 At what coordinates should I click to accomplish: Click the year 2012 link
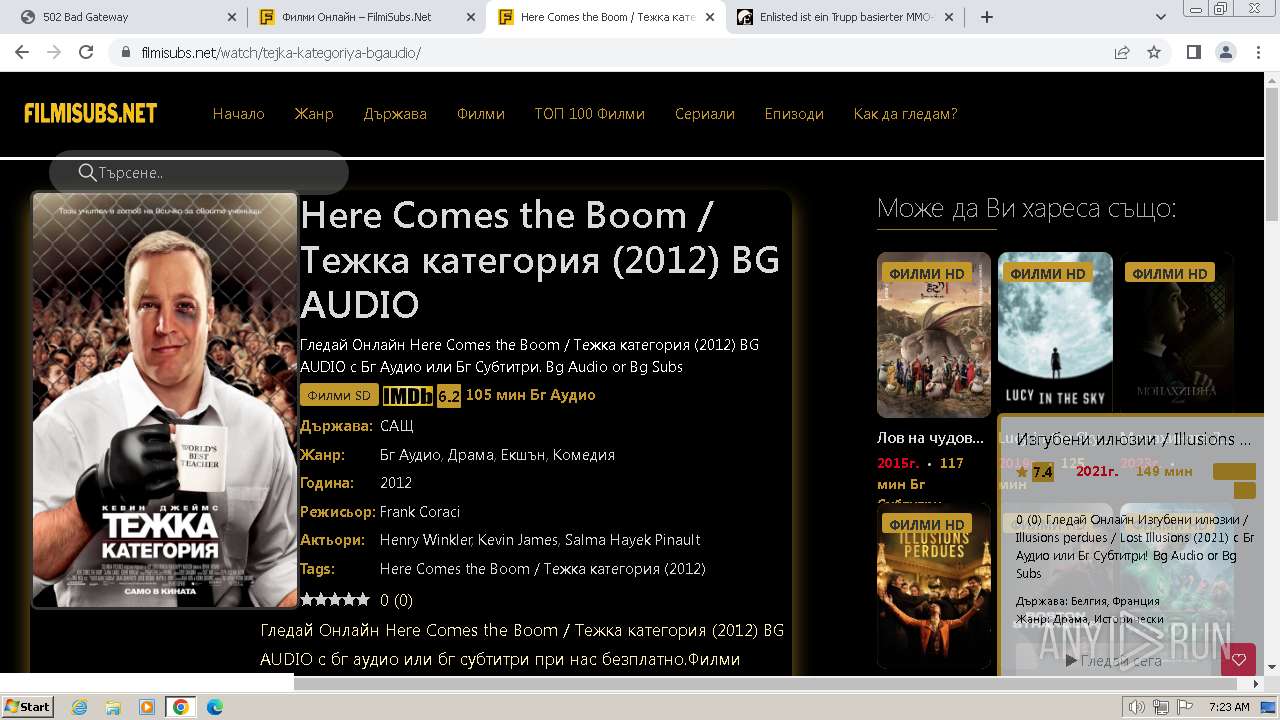pos(396,483)
